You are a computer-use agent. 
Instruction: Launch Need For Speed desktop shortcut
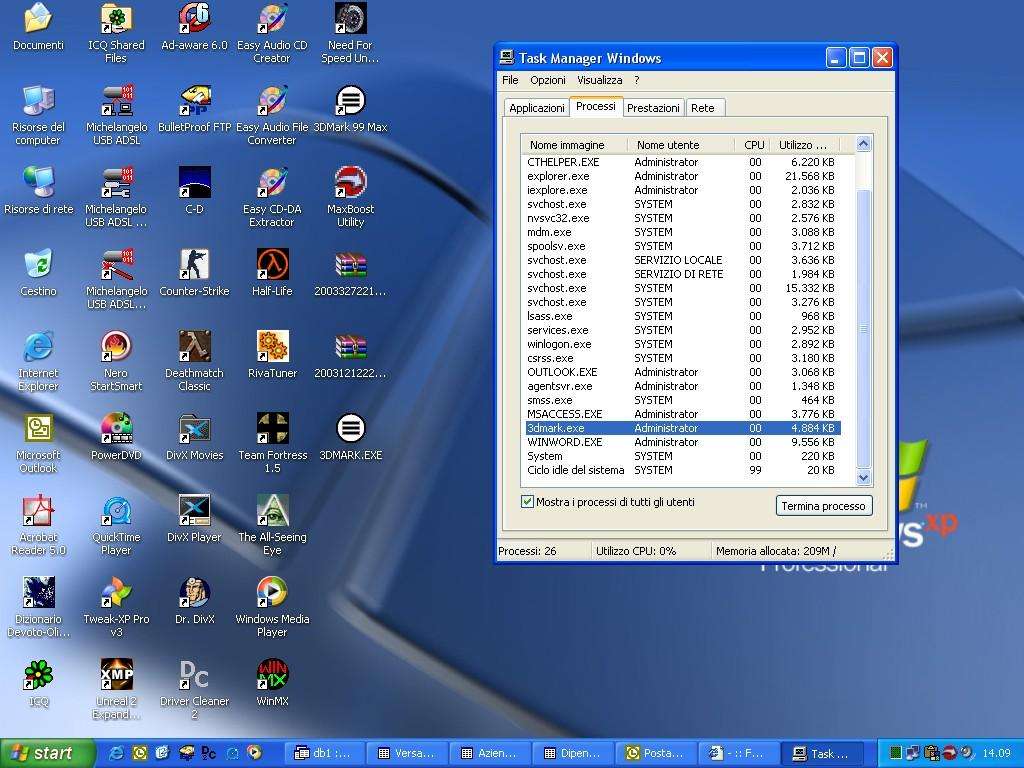pyautogui.click(x=350, y=33)
